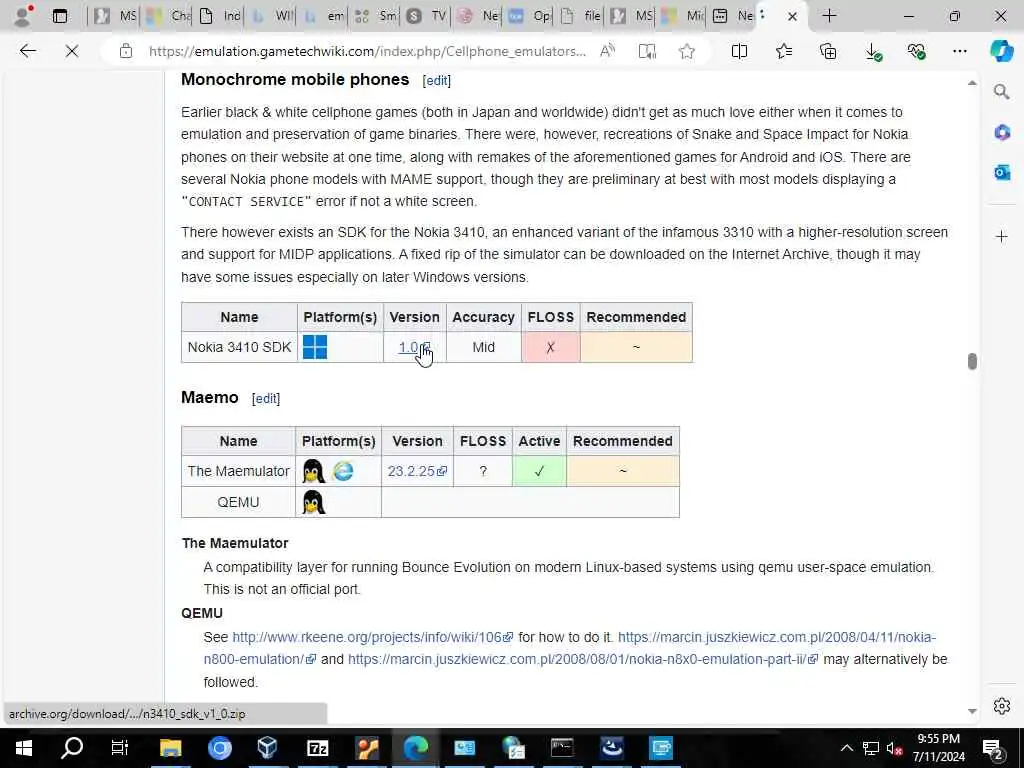
Task: Open split screen view
Action: tap(739, 51)
